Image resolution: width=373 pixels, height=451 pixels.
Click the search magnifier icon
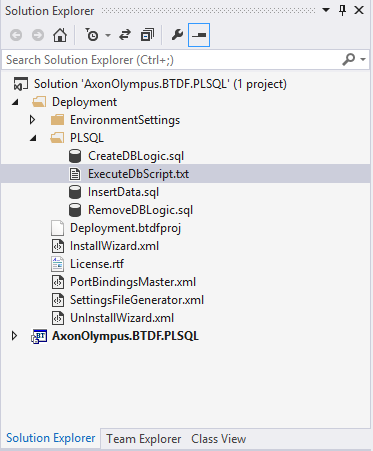pyautogui.click(x=349, y=60)
